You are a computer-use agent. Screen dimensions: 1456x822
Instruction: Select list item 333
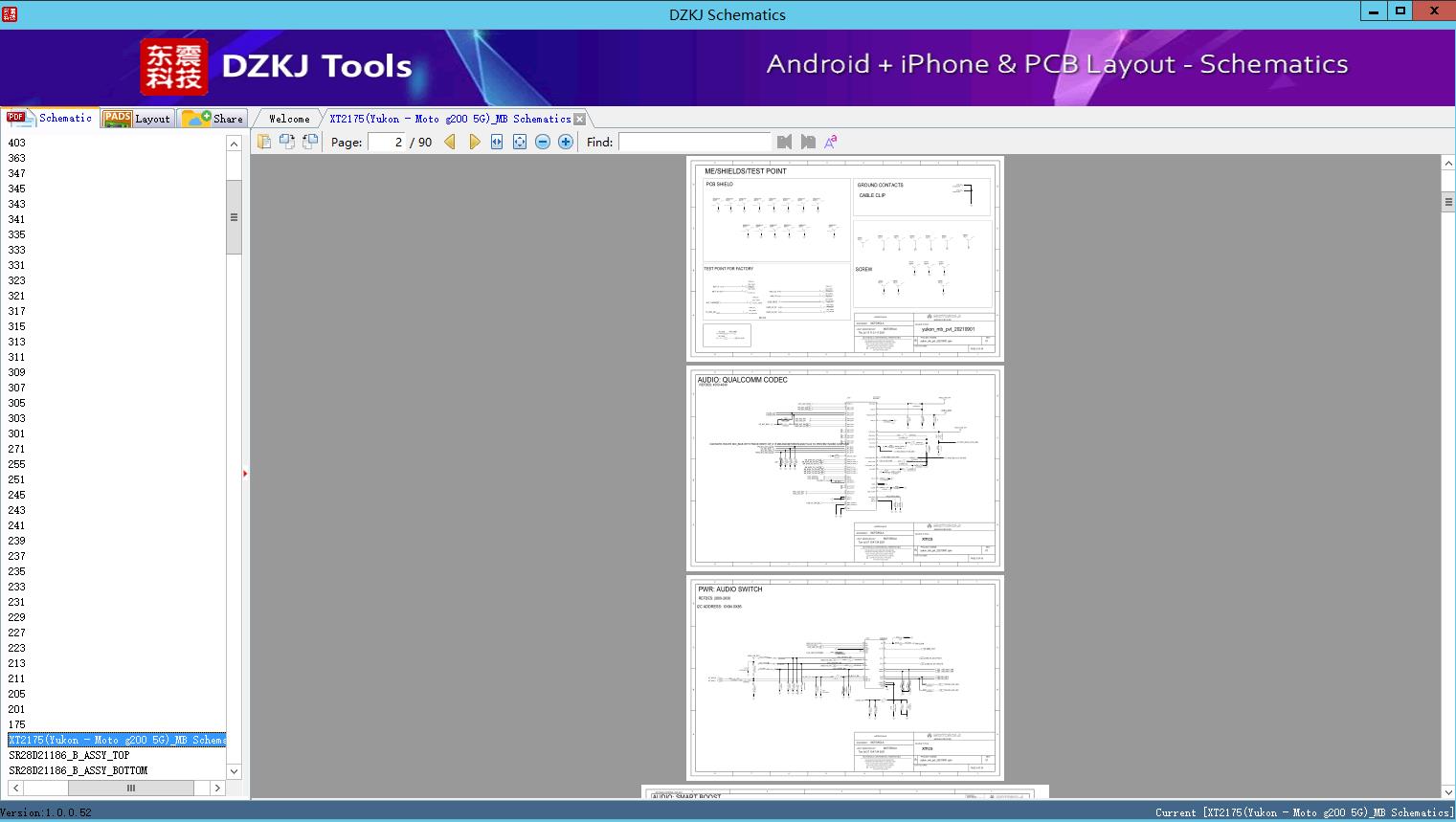click(x=17, y=250)
